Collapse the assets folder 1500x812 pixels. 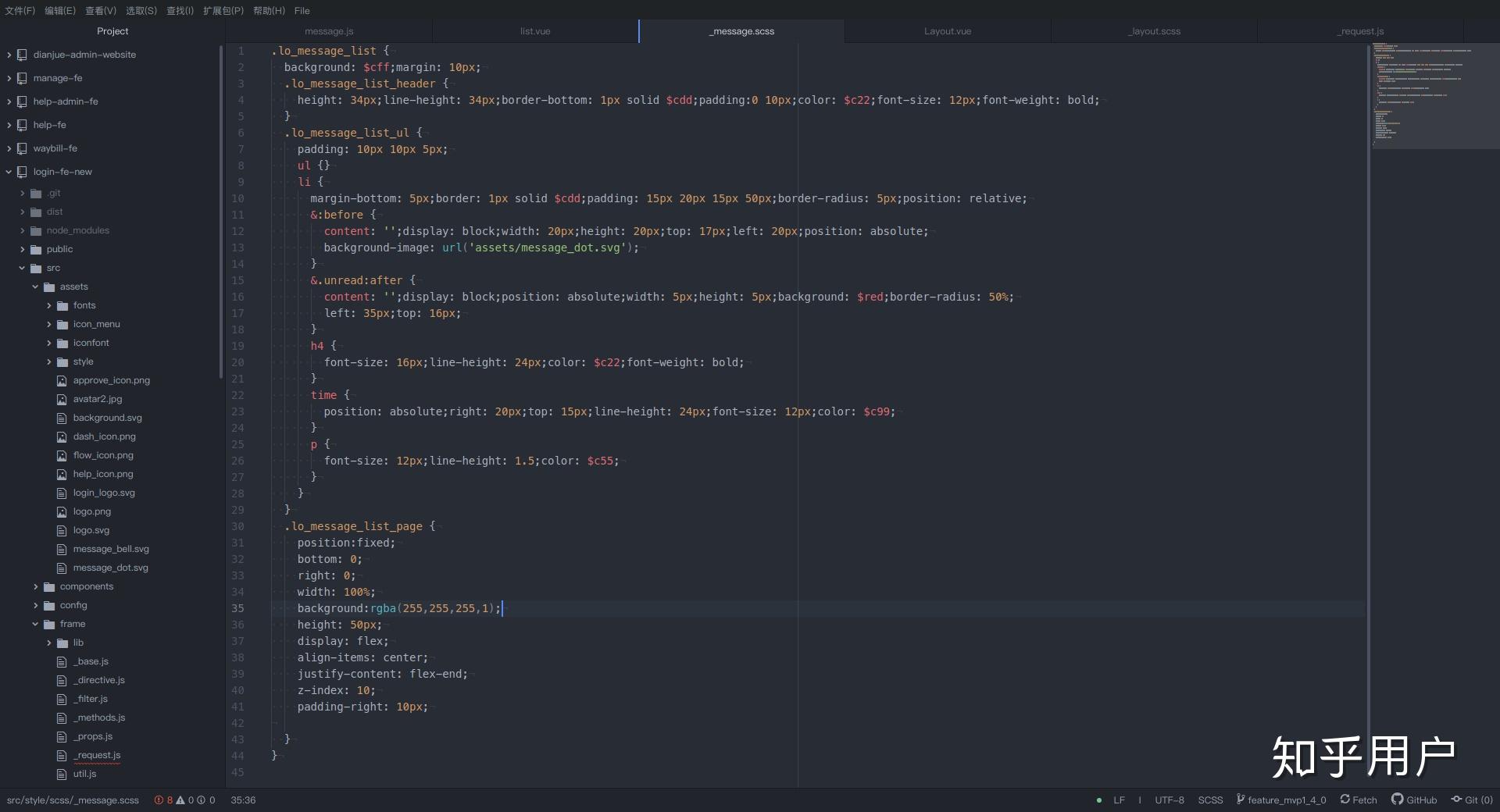73,287
